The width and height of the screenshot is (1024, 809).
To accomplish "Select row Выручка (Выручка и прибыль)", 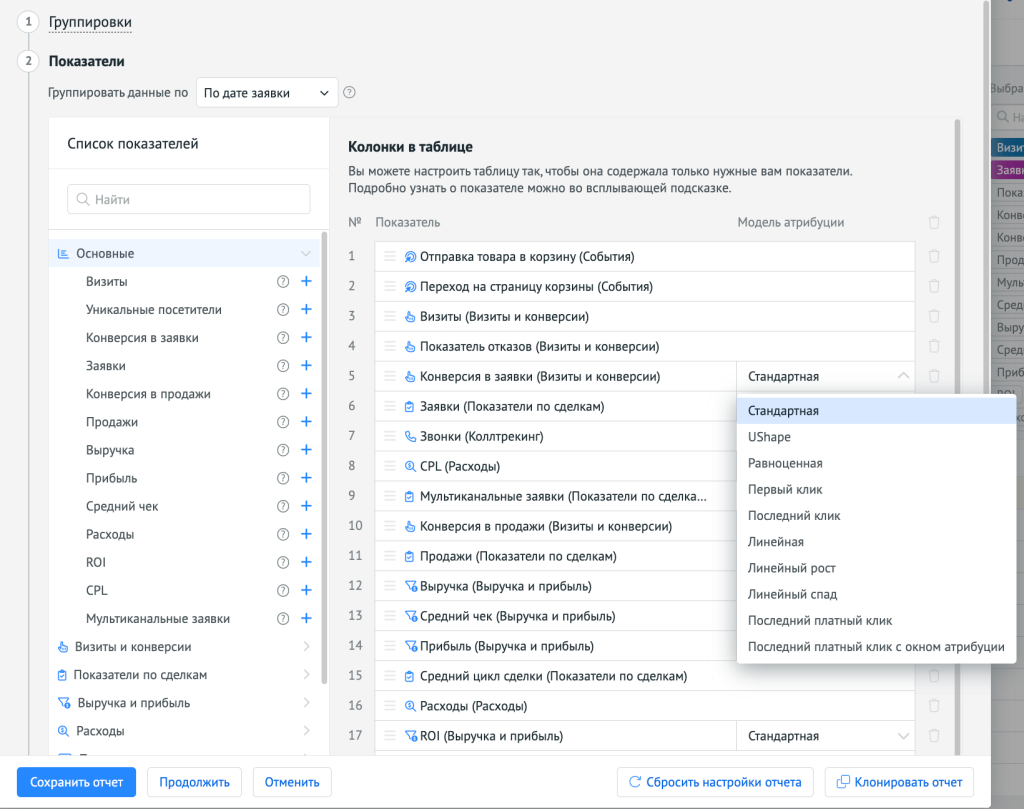I will [556, 586].
